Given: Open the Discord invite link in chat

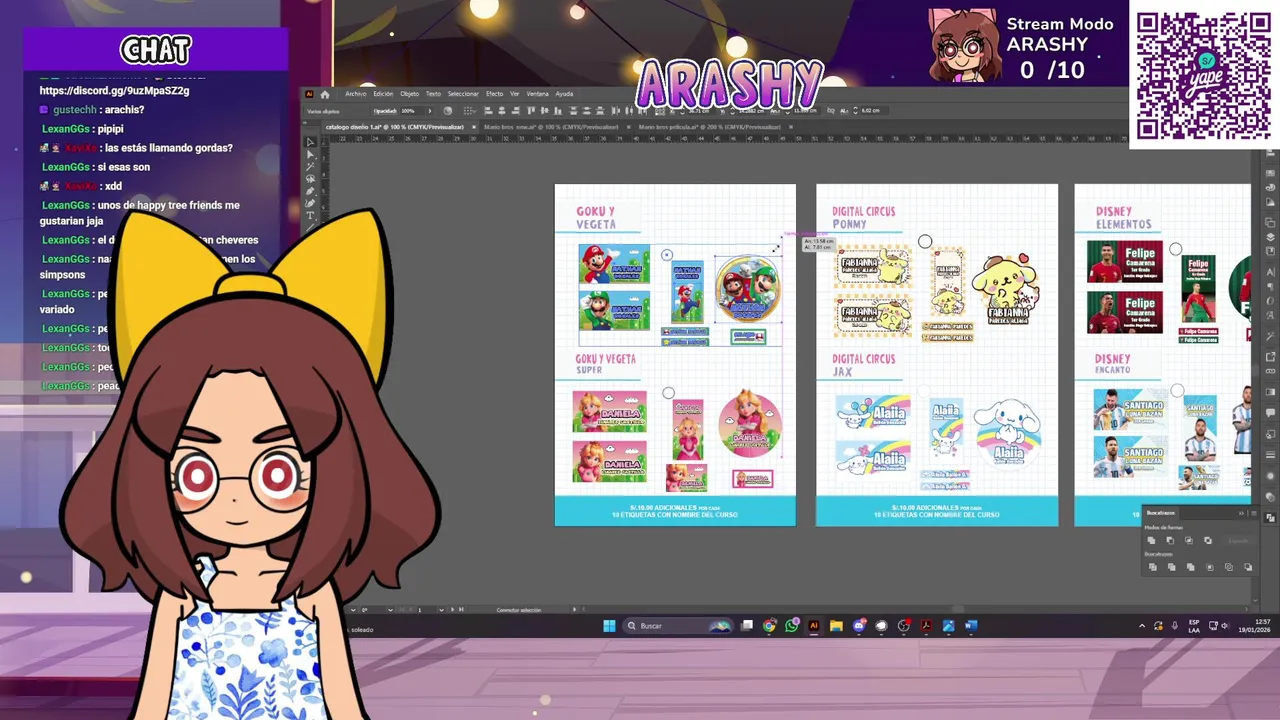Looking at the screenshot, I should pos(114,90).
